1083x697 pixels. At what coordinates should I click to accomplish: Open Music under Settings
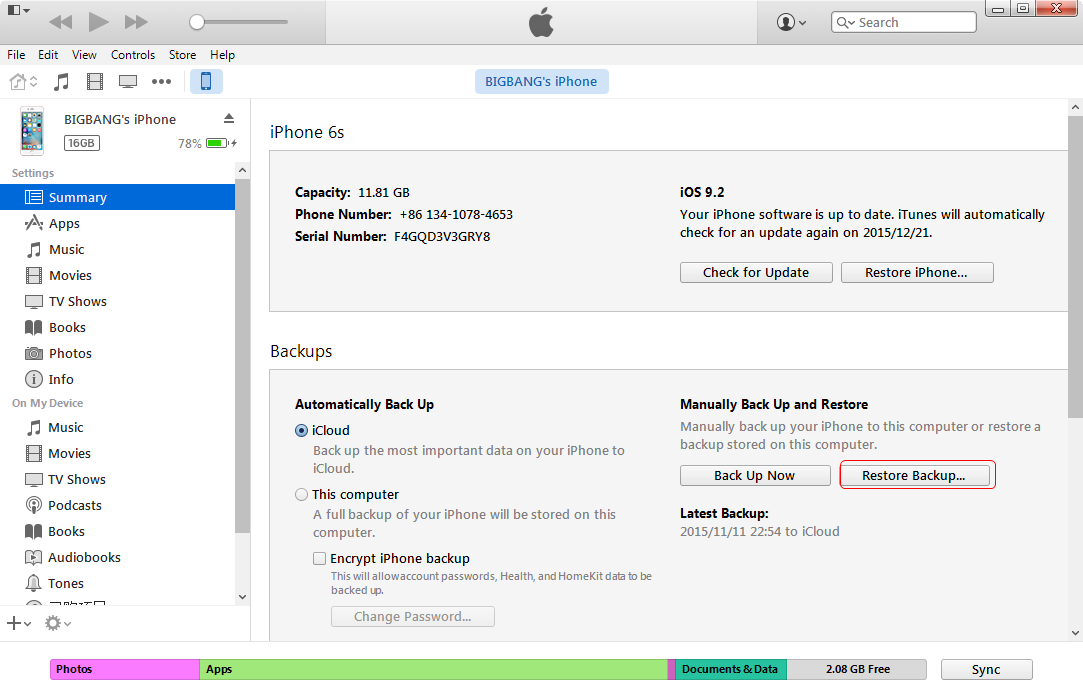tap(117, 249)
